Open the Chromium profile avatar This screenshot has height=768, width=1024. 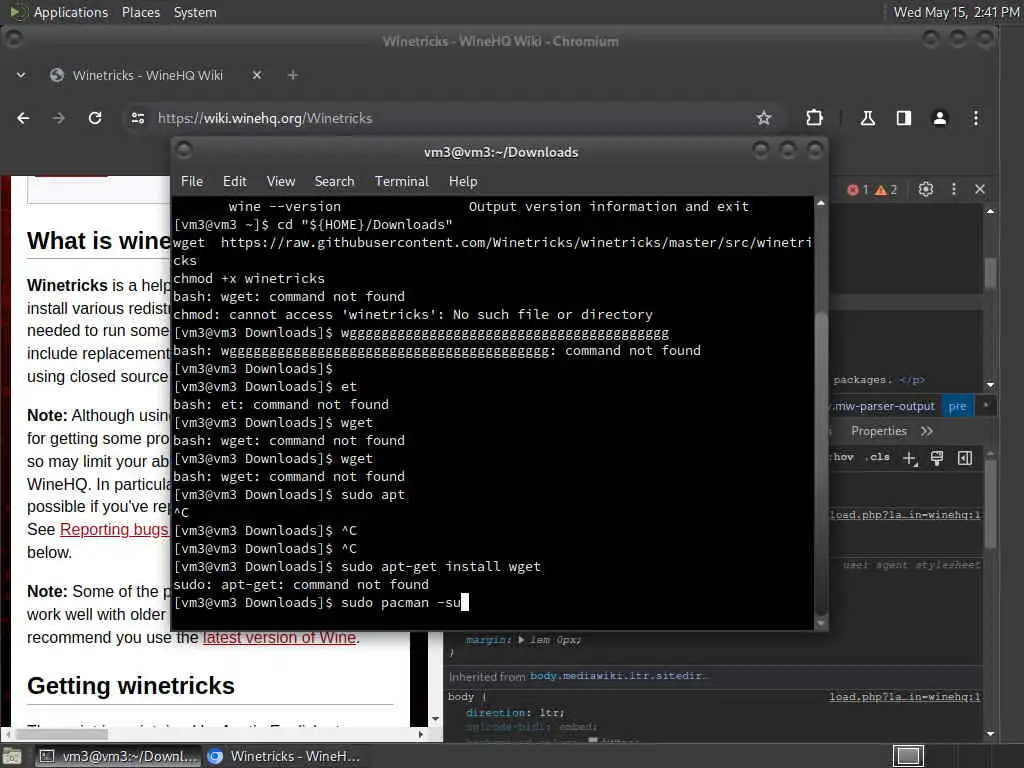point(940,118)
